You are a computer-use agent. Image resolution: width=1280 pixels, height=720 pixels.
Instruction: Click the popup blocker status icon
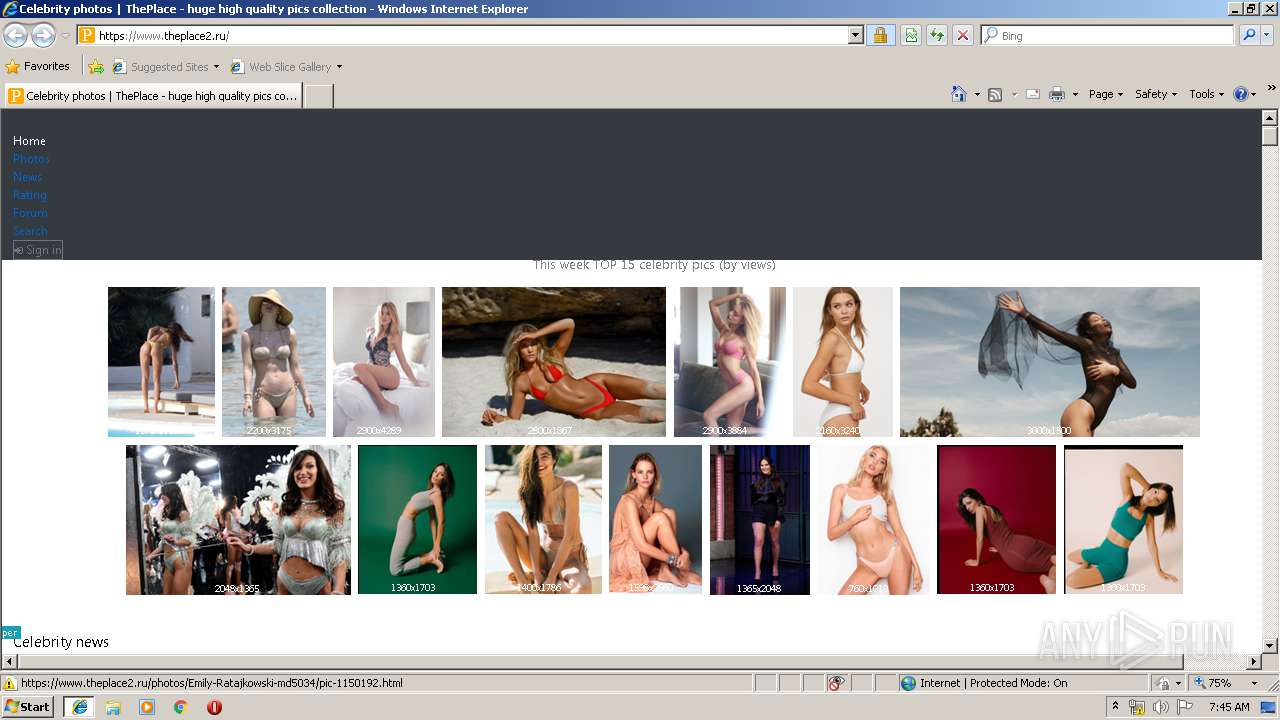click(836, 683)
